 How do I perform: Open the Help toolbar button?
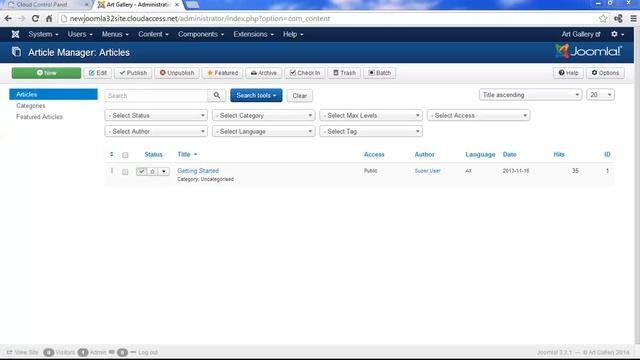tap(568, 73)
